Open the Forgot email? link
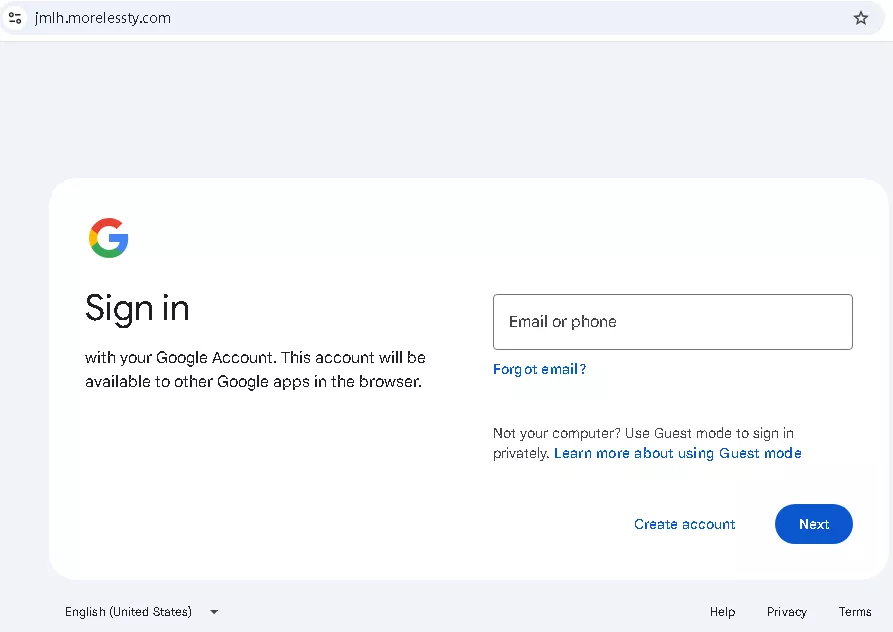 (539, 370)
